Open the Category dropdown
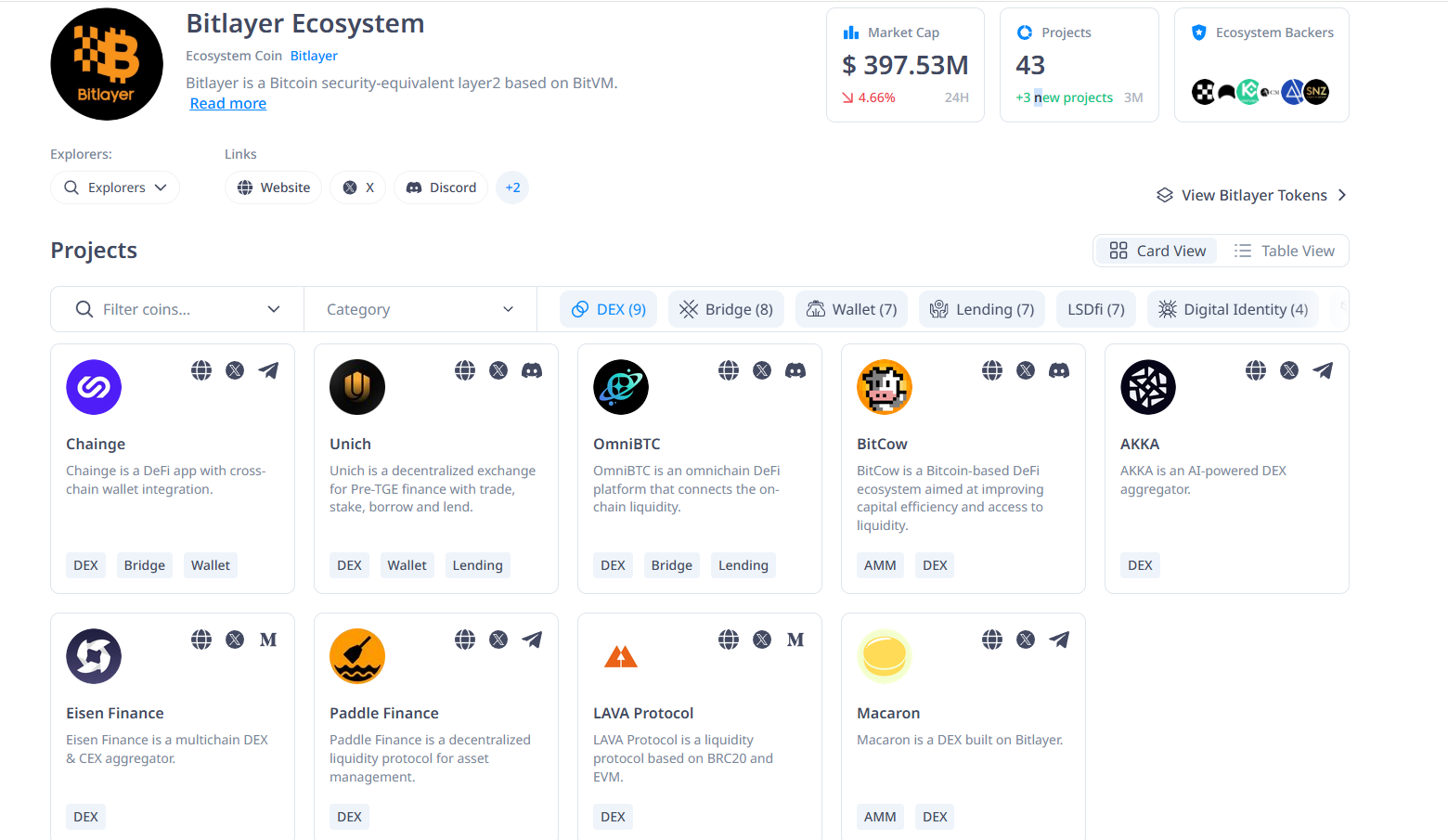The width and height of the screenshot is (1448, 840). click(x=420, y=309)
